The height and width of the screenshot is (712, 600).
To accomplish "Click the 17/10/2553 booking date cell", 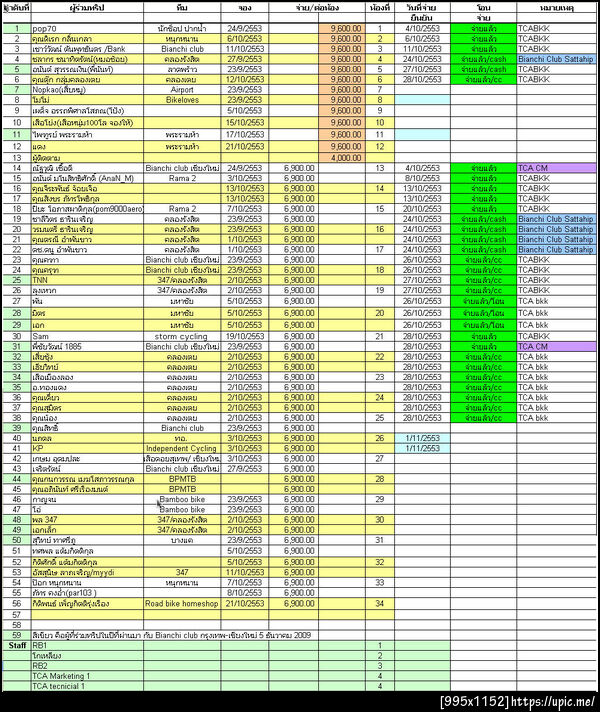I will (244, 134).
